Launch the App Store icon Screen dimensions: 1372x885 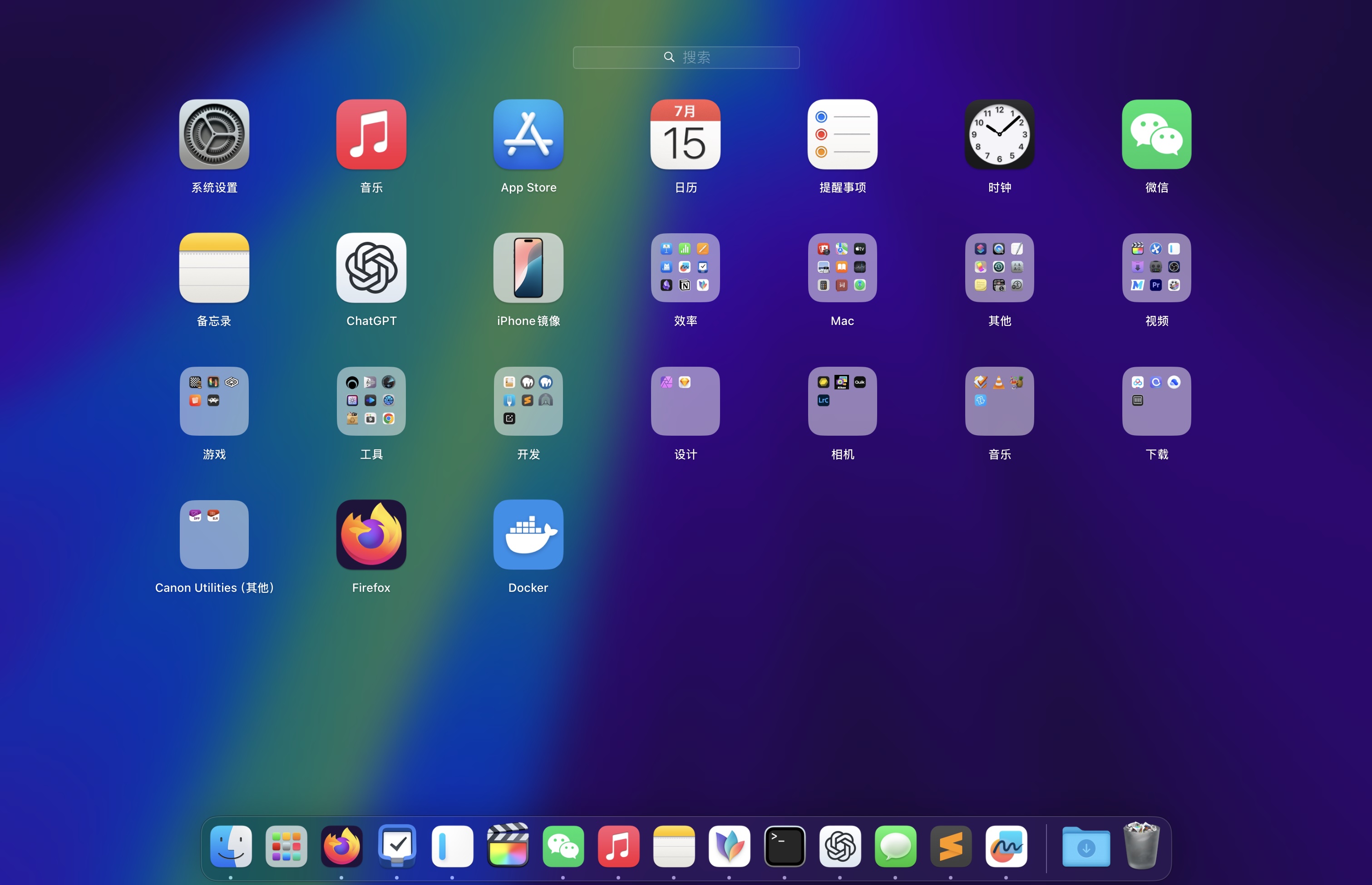[528, 134]
